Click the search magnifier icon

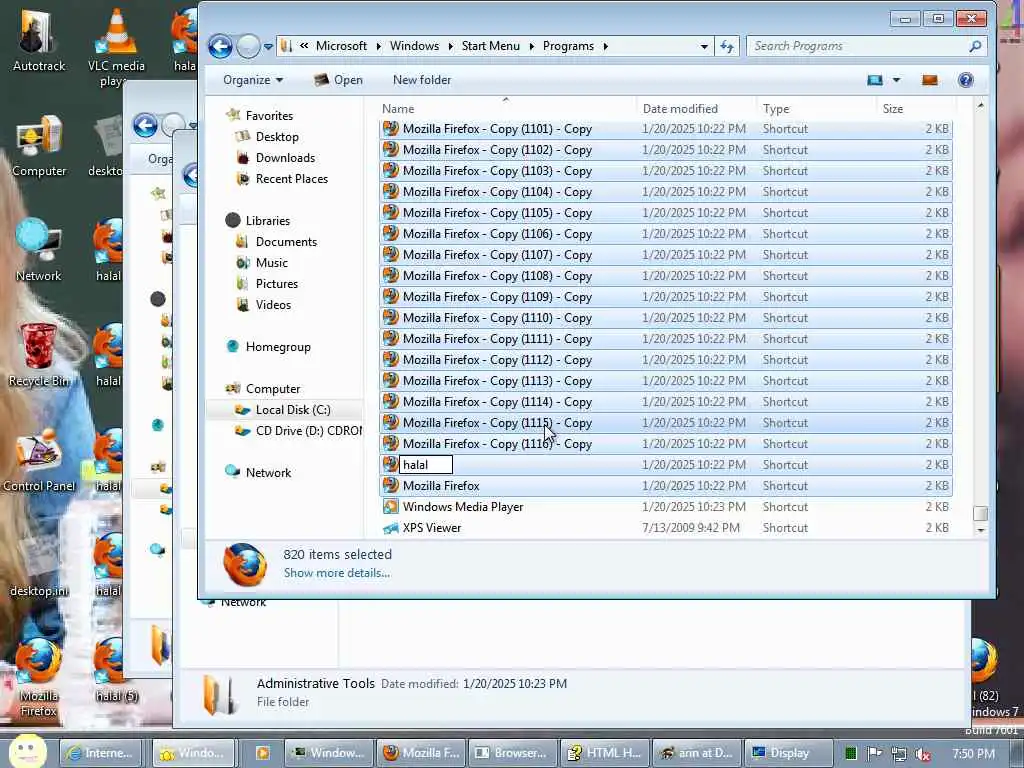[975, 46]
